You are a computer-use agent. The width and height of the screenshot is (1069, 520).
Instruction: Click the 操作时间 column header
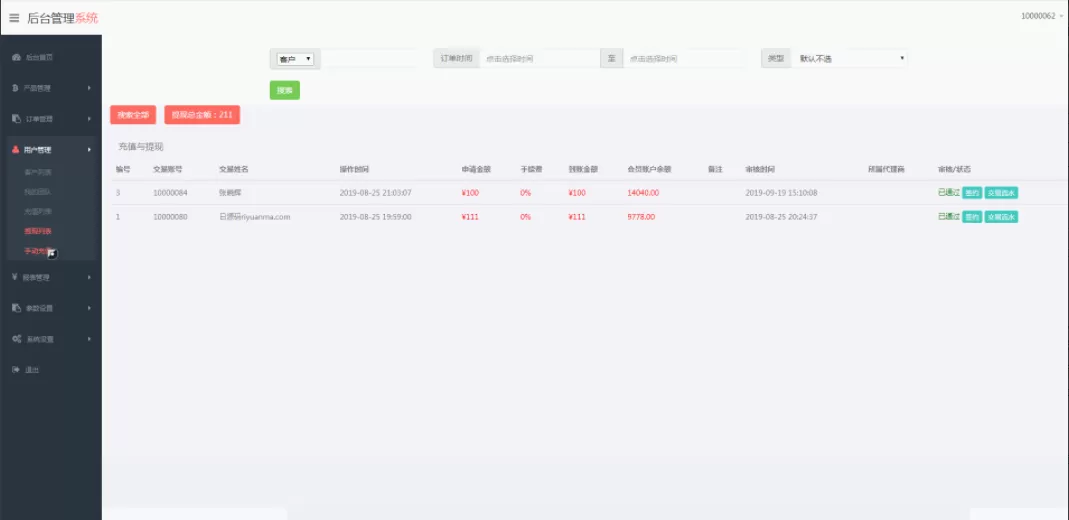point(355,169)
